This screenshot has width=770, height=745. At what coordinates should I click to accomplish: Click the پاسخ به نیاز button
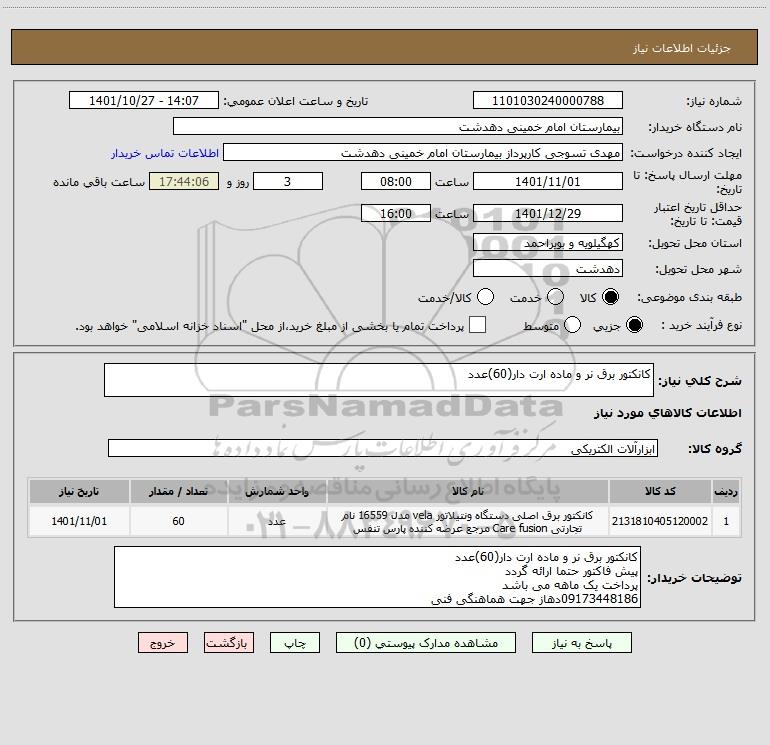click(x=582, y=643)
